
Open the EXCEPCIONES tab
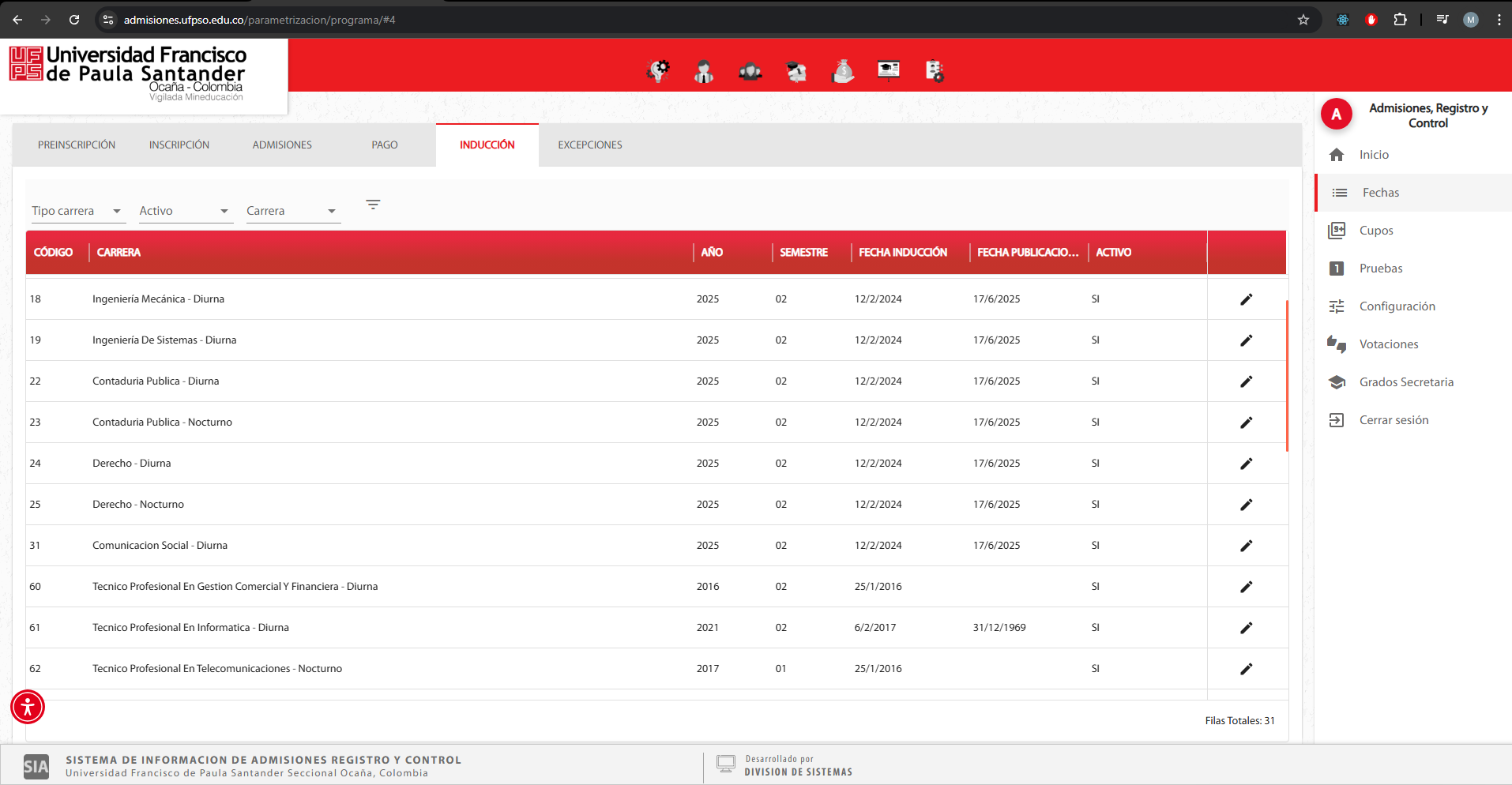click(x=589, y=145)
